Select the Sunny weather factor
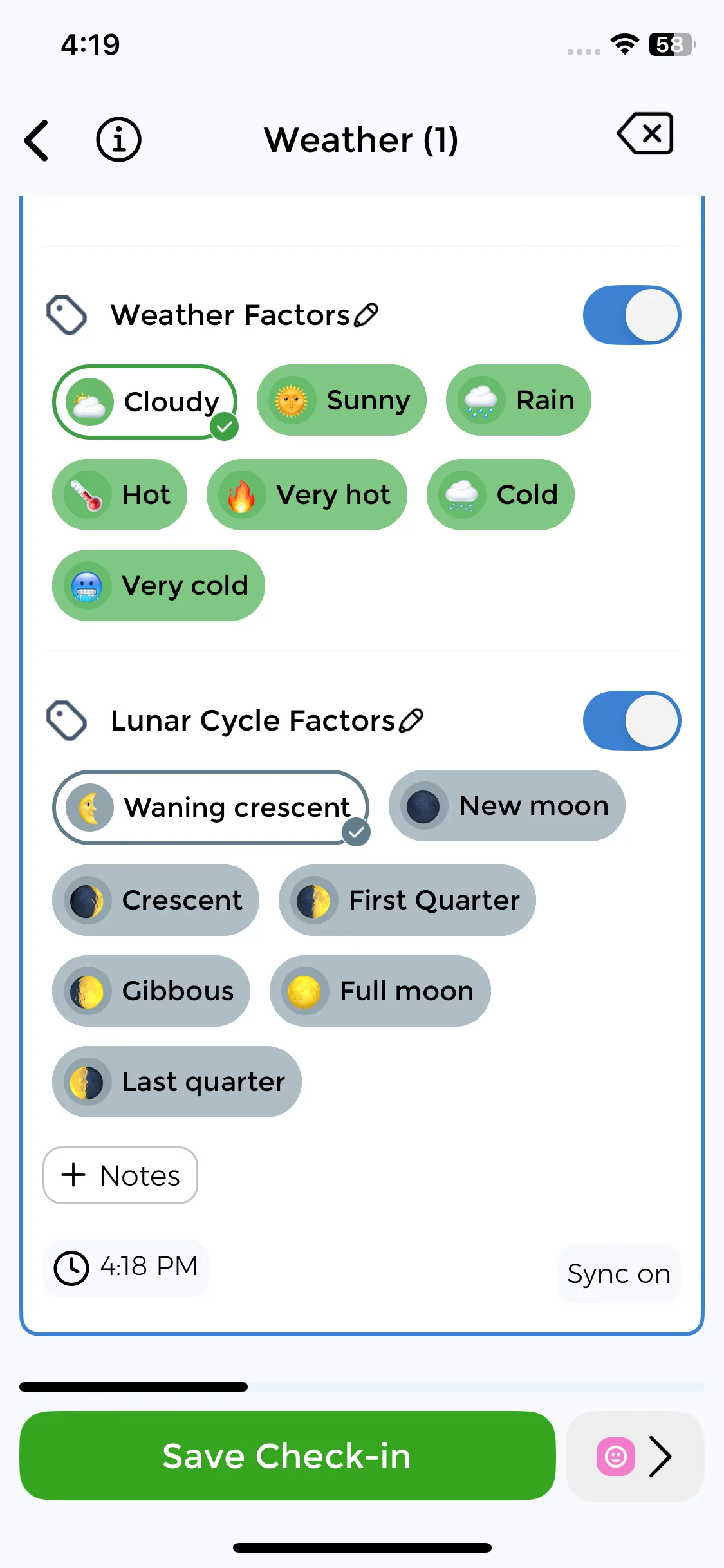 pos(341,400)
